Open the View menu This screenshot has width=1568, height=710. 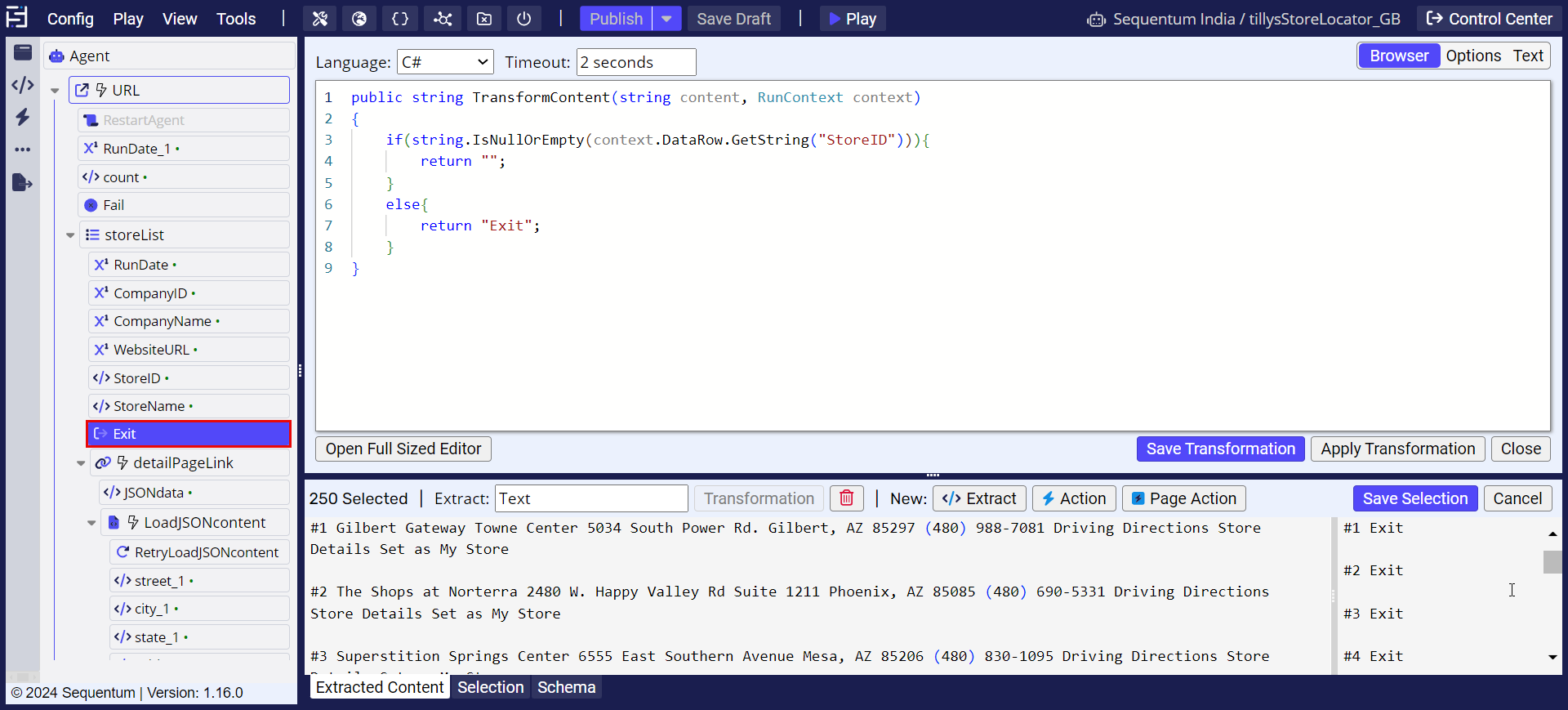pyautogui.click(x=180, y=19)
